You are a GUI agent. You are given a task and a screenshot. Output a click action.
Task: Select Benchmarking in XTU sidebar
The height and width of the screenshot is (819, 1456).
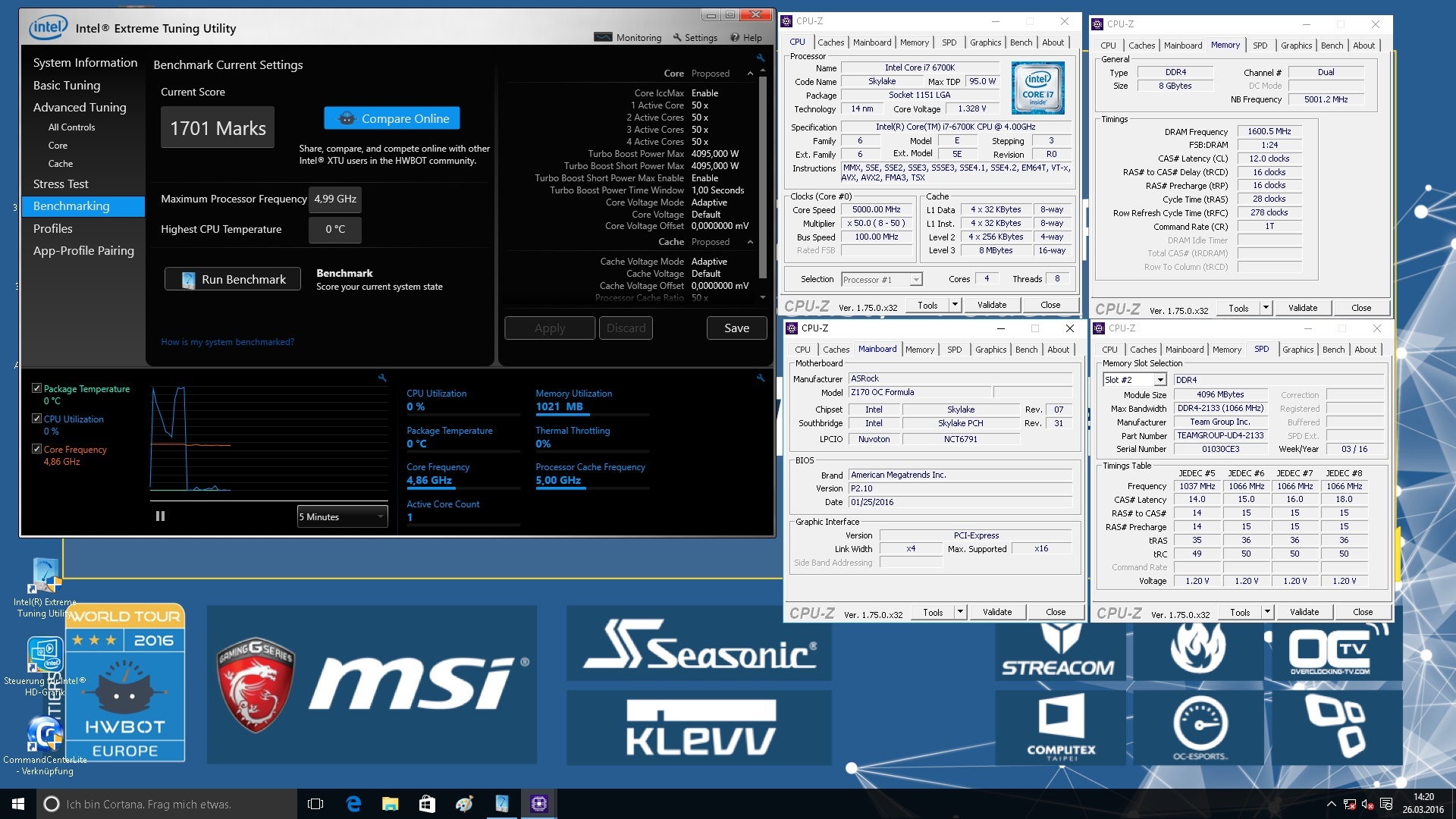(x=83, y=206)
